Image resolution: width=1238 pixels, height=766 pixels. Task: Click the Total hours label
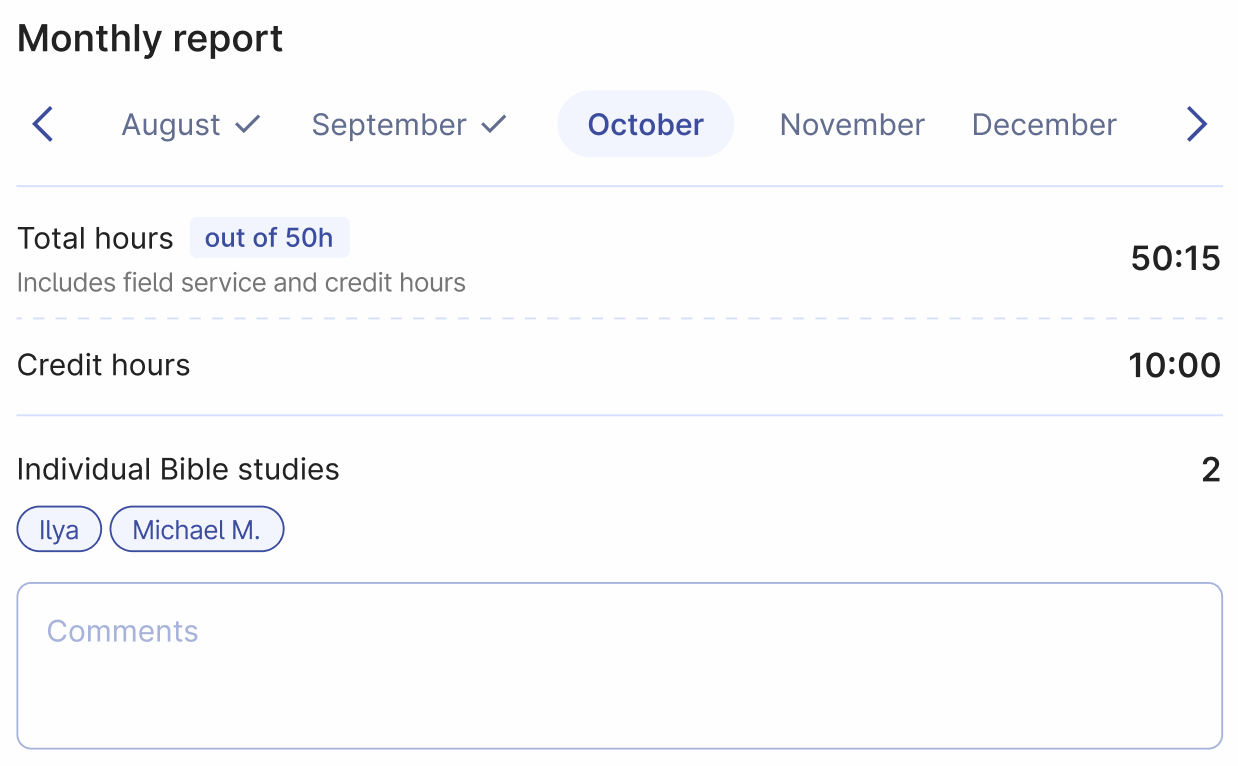(95, 238)
